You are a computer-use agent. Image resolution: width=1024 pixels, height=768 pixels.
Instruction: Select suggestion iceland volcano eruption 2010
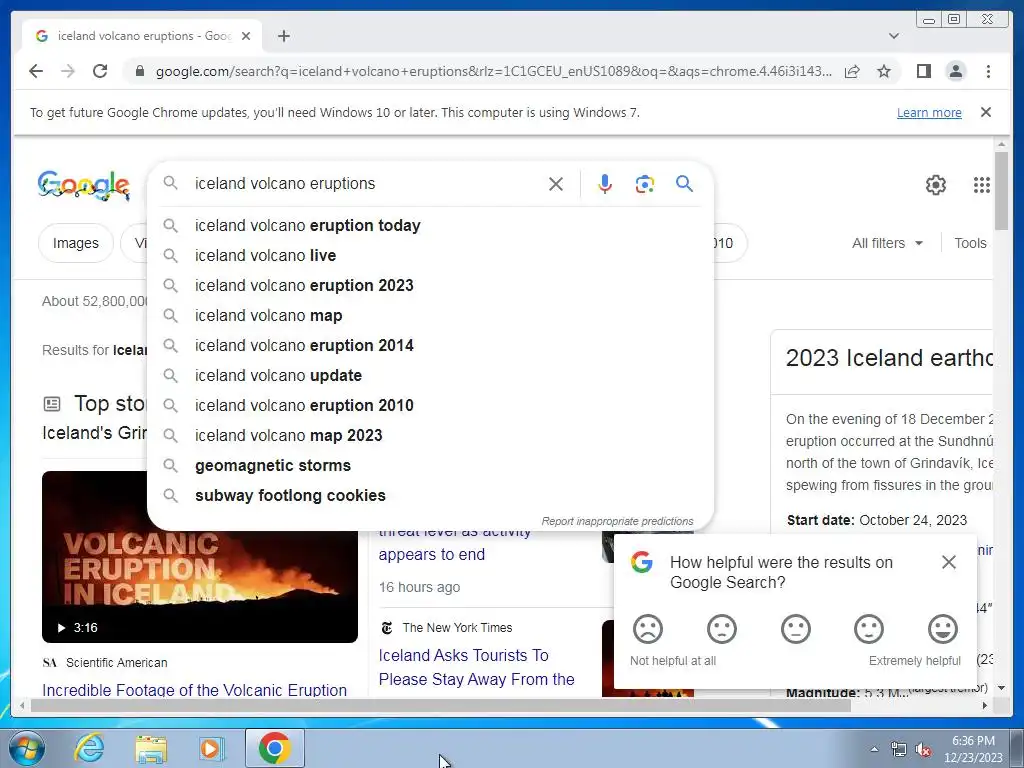coord(430,406)
